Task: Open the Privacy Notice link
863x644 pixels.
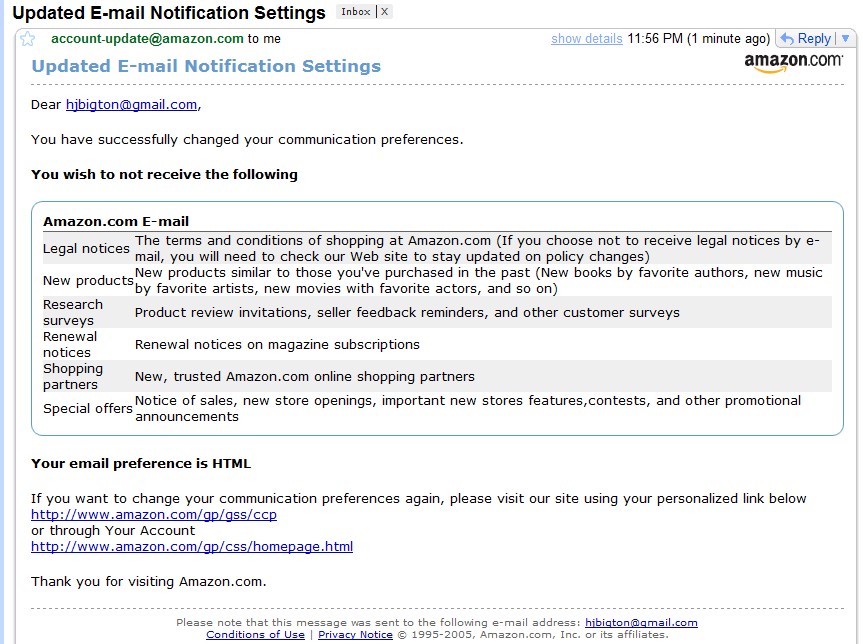Action: pos(356,635)
